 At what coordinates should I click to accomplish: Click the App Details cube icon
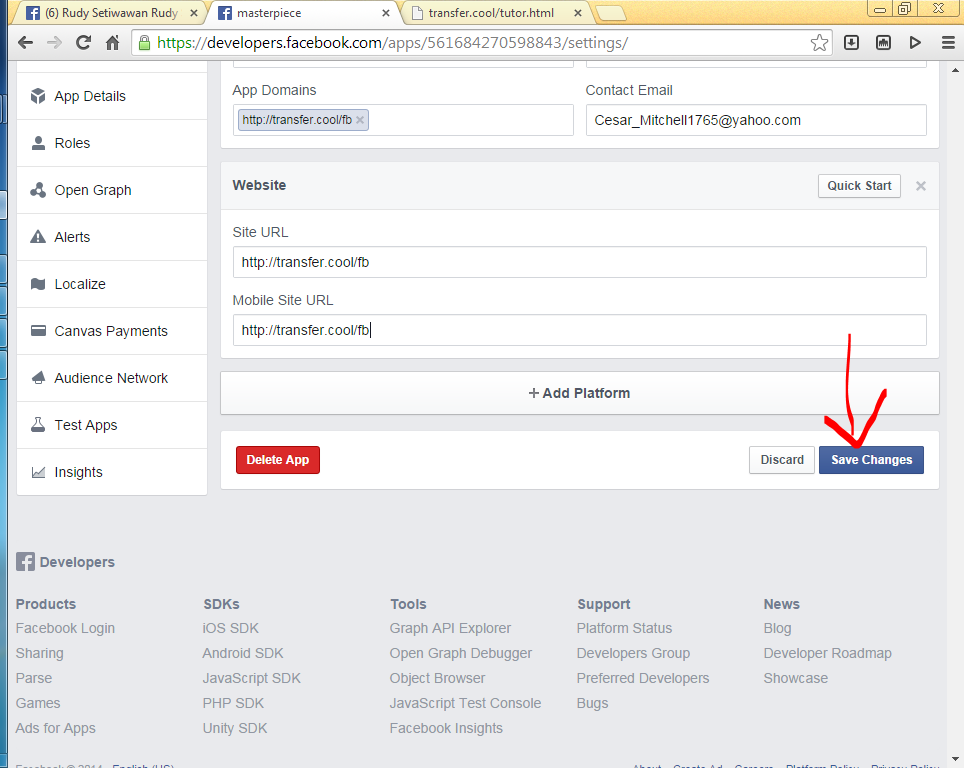38,96
